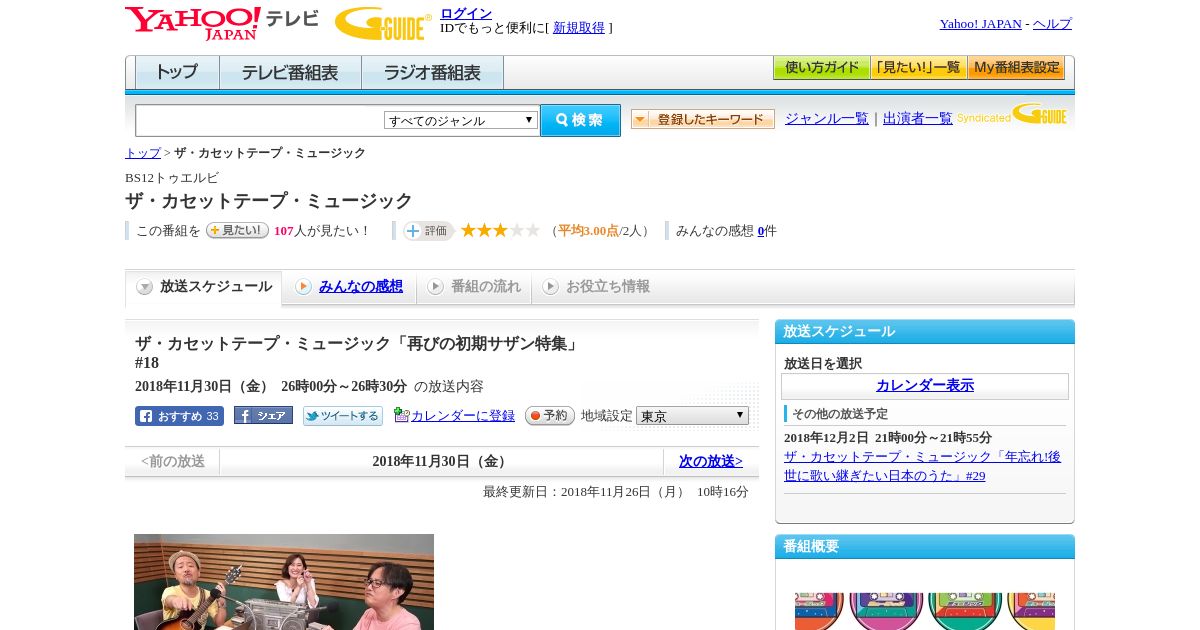Image resolution: width=1200 pixels, height=630 pixels.
Task: Click the トップ breadcrumb link
Action: click(143, 153)
